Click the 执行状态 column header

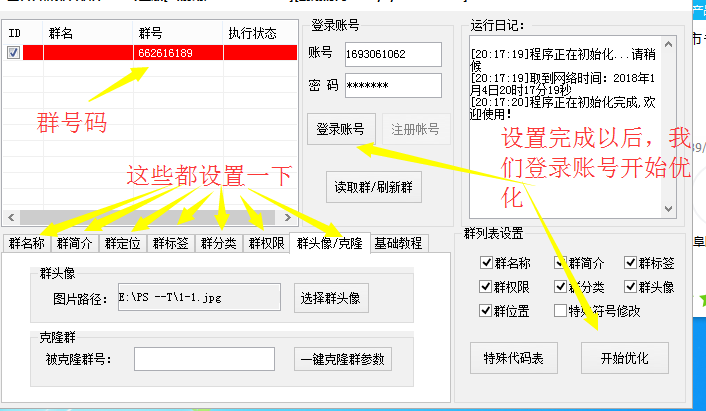260,33
